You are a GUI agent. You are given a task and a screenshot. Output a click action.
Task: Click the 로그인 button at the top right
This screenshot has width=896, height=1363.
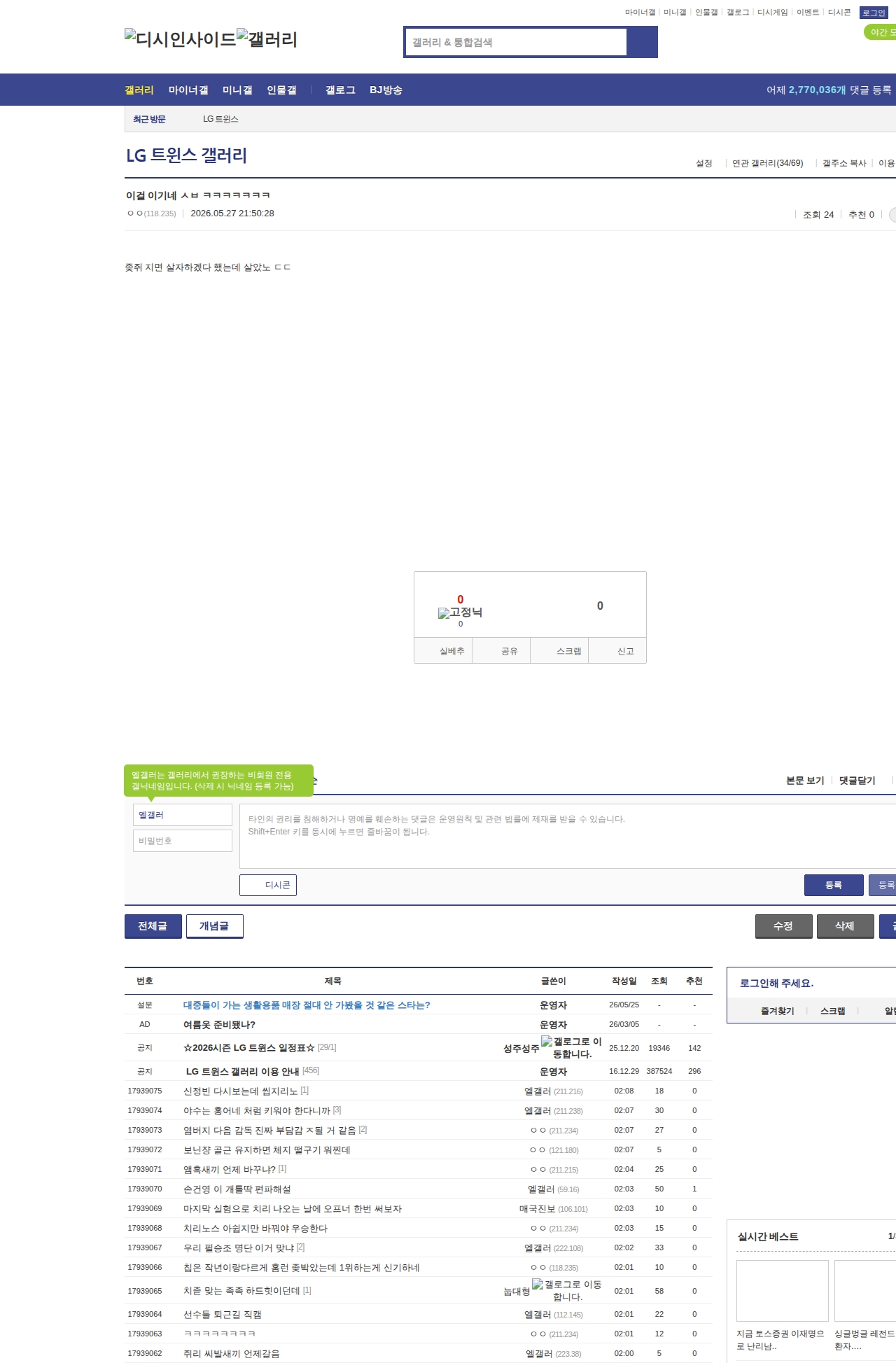pos(874,13)
